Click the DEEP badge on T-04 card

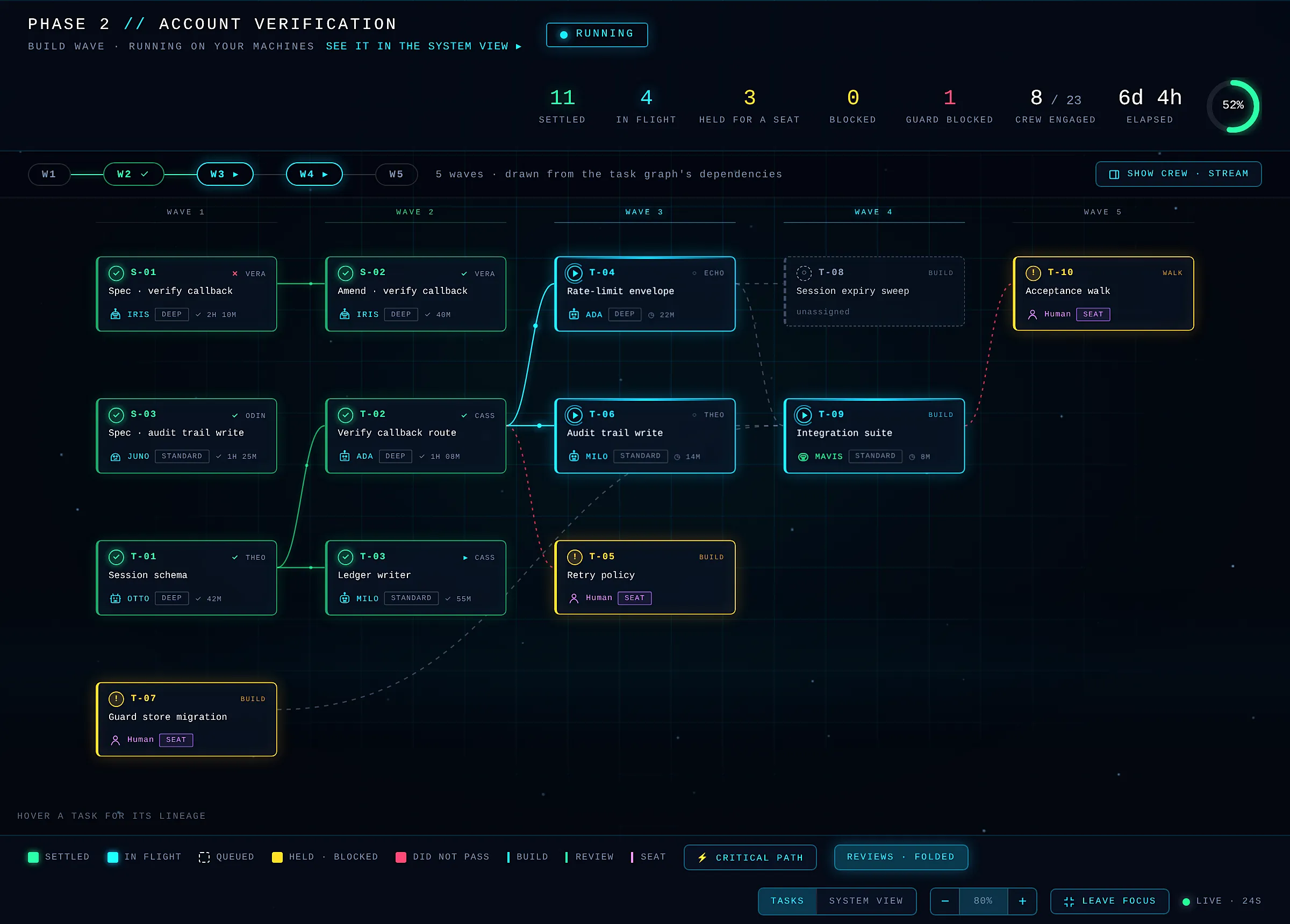coord(624,314)
